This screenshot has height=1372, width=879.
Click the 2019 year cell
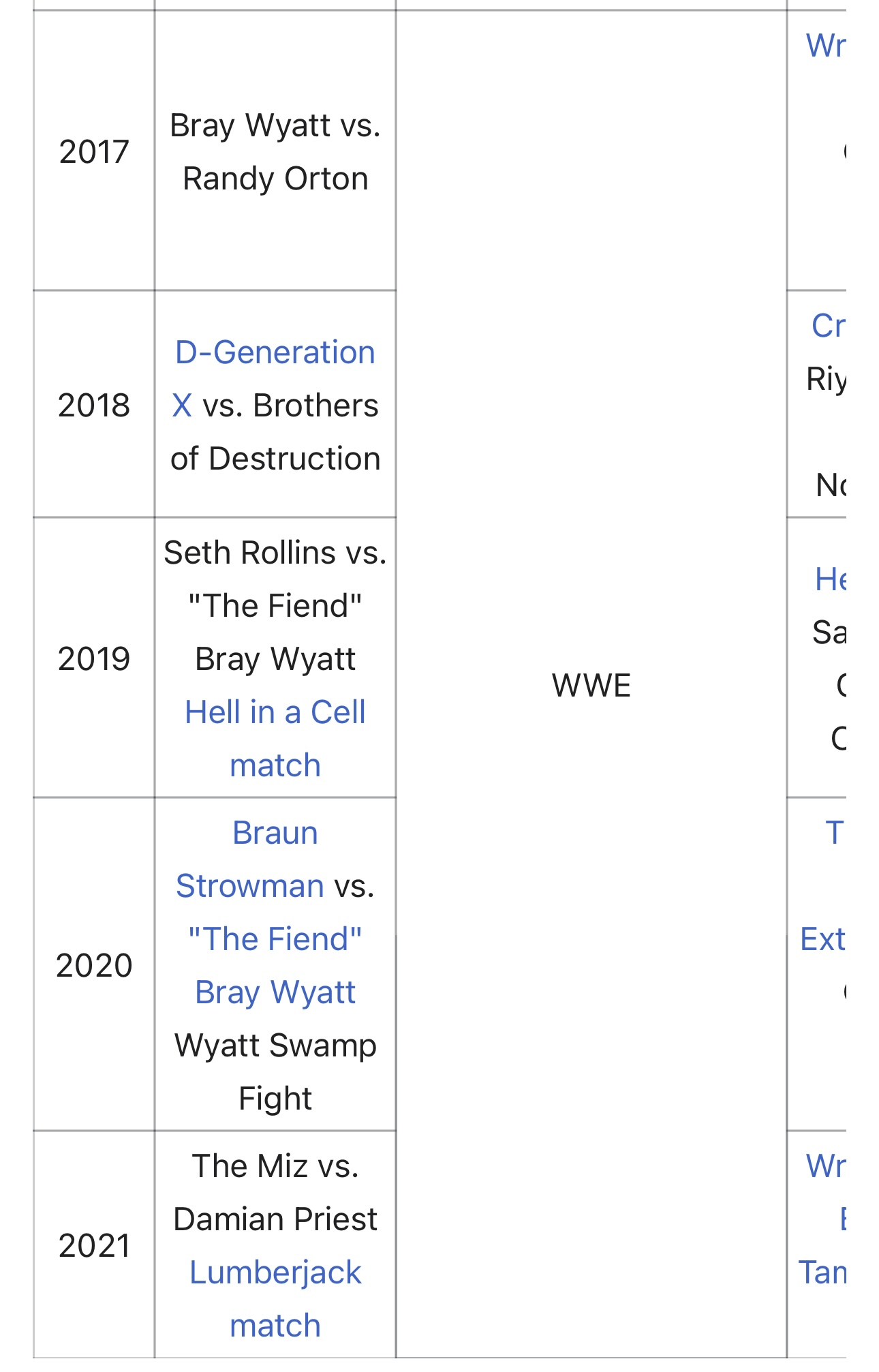94,658
